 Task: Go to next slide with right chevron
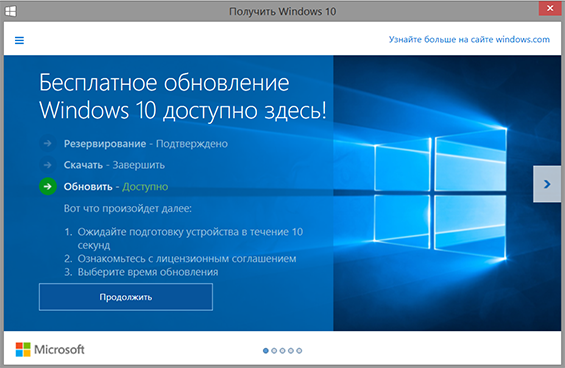tap(547, 184)
